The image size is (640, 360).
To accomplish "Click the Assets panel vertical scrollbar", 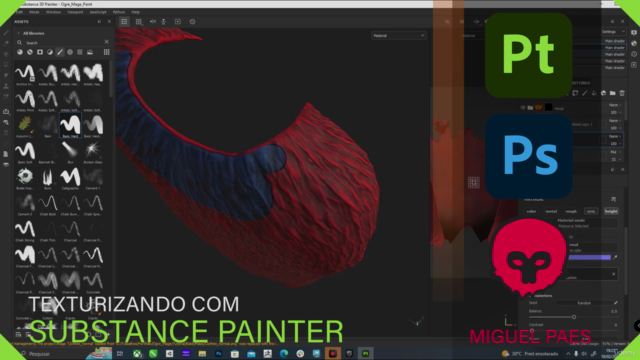I will click(111, 78).
